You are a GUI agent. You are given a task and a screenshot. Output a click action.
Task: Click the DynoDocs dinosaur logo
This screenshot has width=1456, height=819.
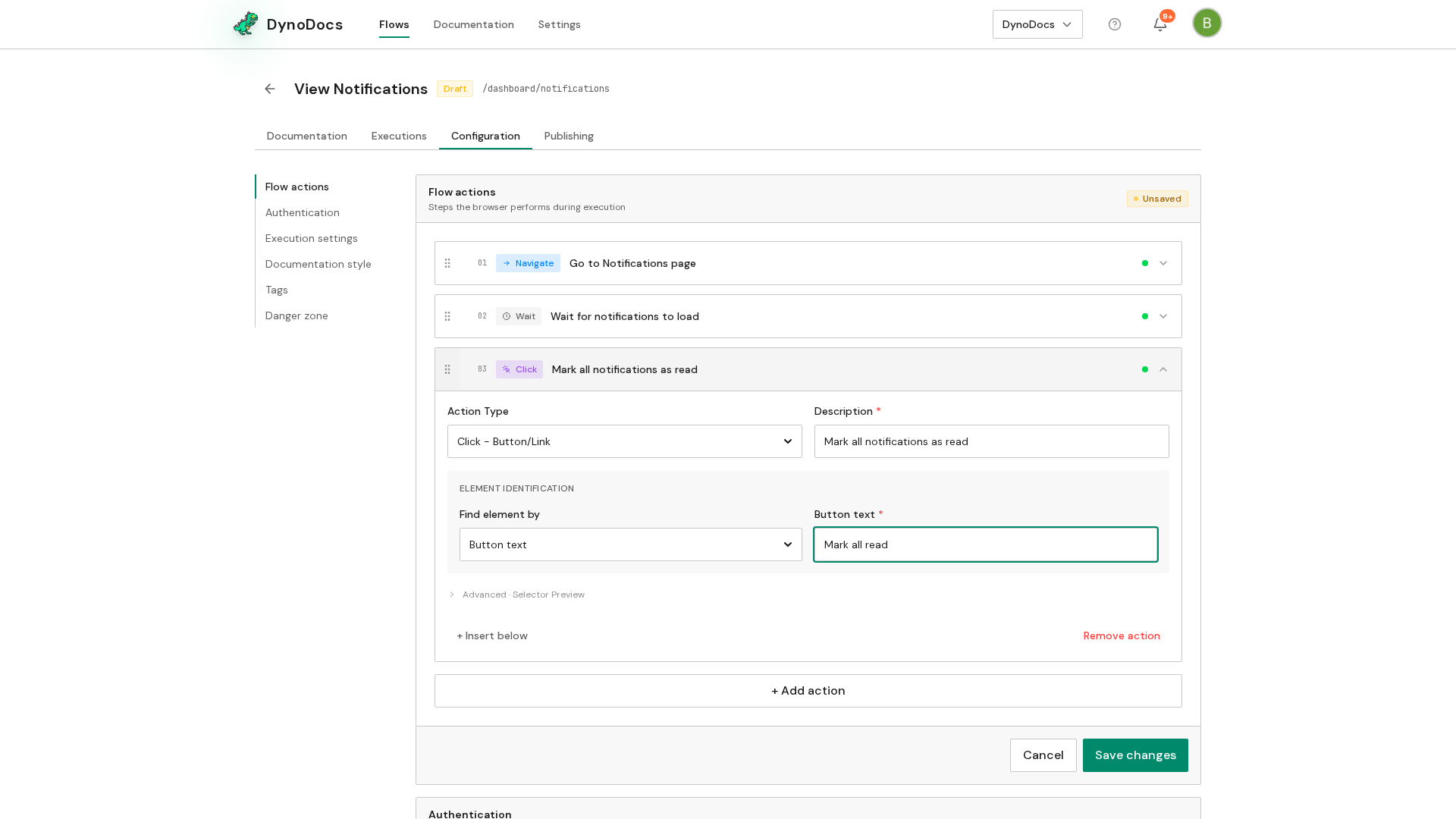[x=246, y=24]
